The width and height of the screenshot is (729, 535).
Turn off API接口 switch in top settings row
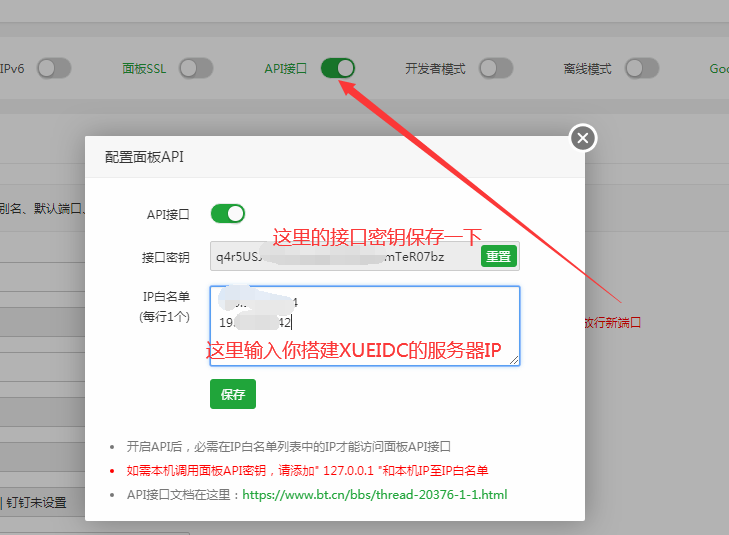pyautogui.click(x=338, y=68)
